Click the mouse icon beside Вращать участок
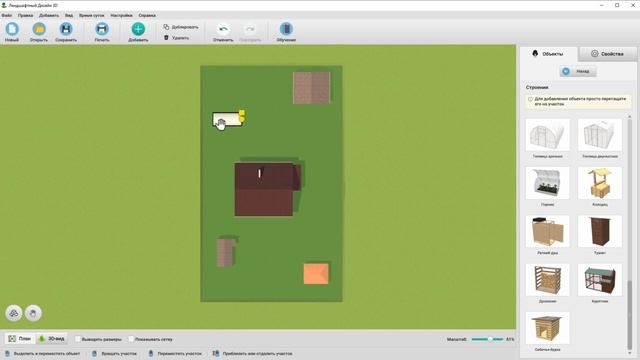Image resolution: width=640 pixels, height=360 pixels. pos(94,353)
